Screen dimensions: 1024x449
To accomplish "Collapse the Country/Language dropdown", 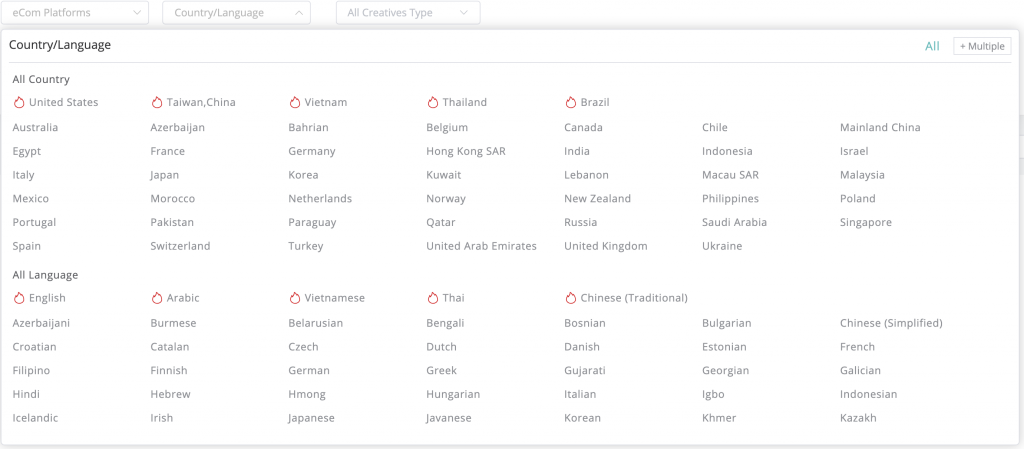I will [236, 12].
